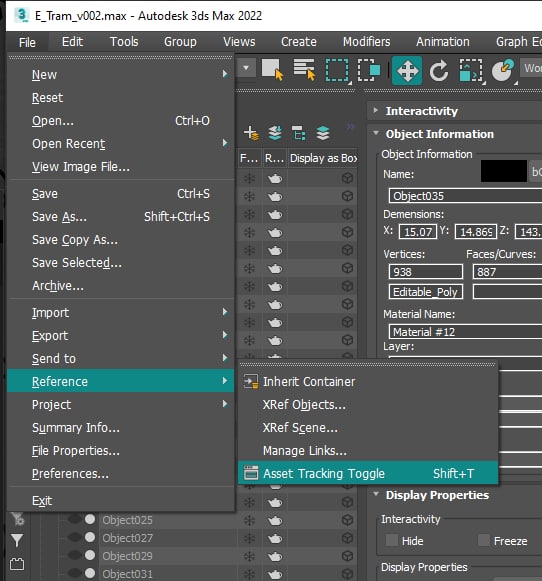542x581 pixels.
Task: Open the Modifiers menu
Action: click(366, 42)
